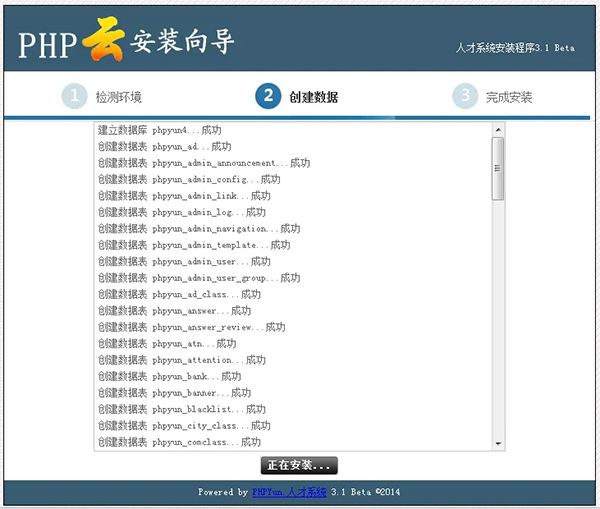Click the phpyun_city_class log line
The width and height of the screenshot is (600, 509).
point(184,426)
